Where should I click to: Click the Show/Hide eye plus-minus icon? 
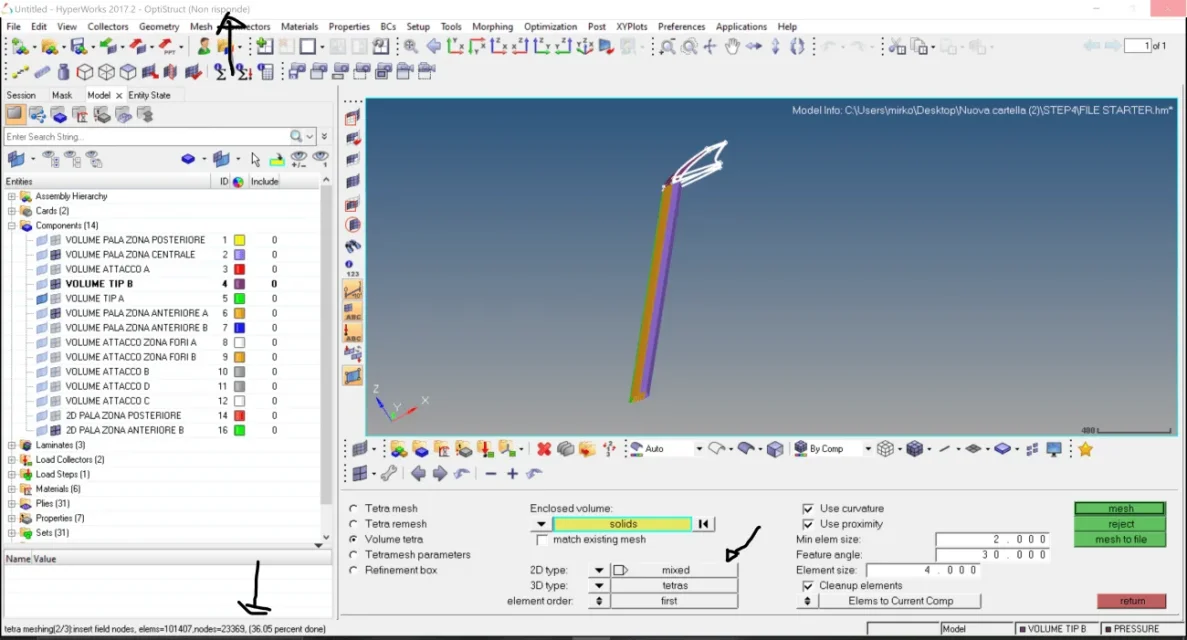click(x=299, y=158)
